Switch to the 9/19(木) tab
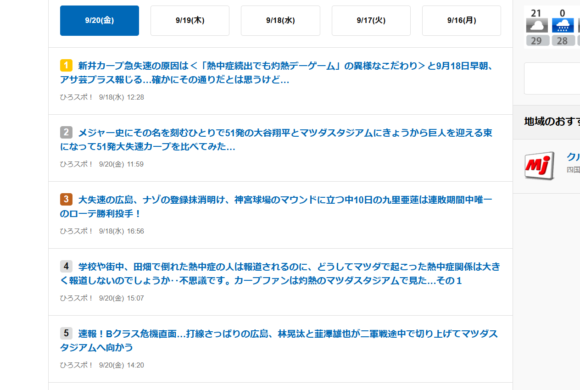This screenshot has width=580, height=390. coord(190,21)
